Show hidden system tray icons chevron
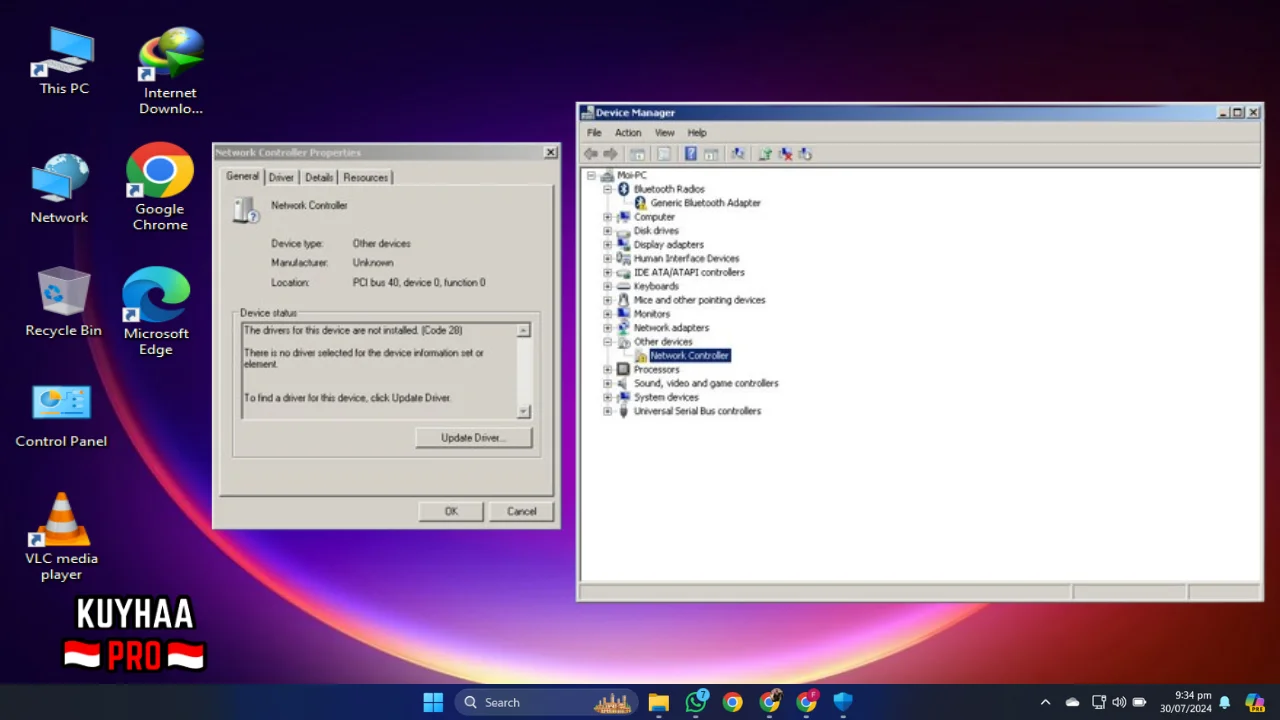This screenshot has width=1280, height=720. (x=1045, y=702)
